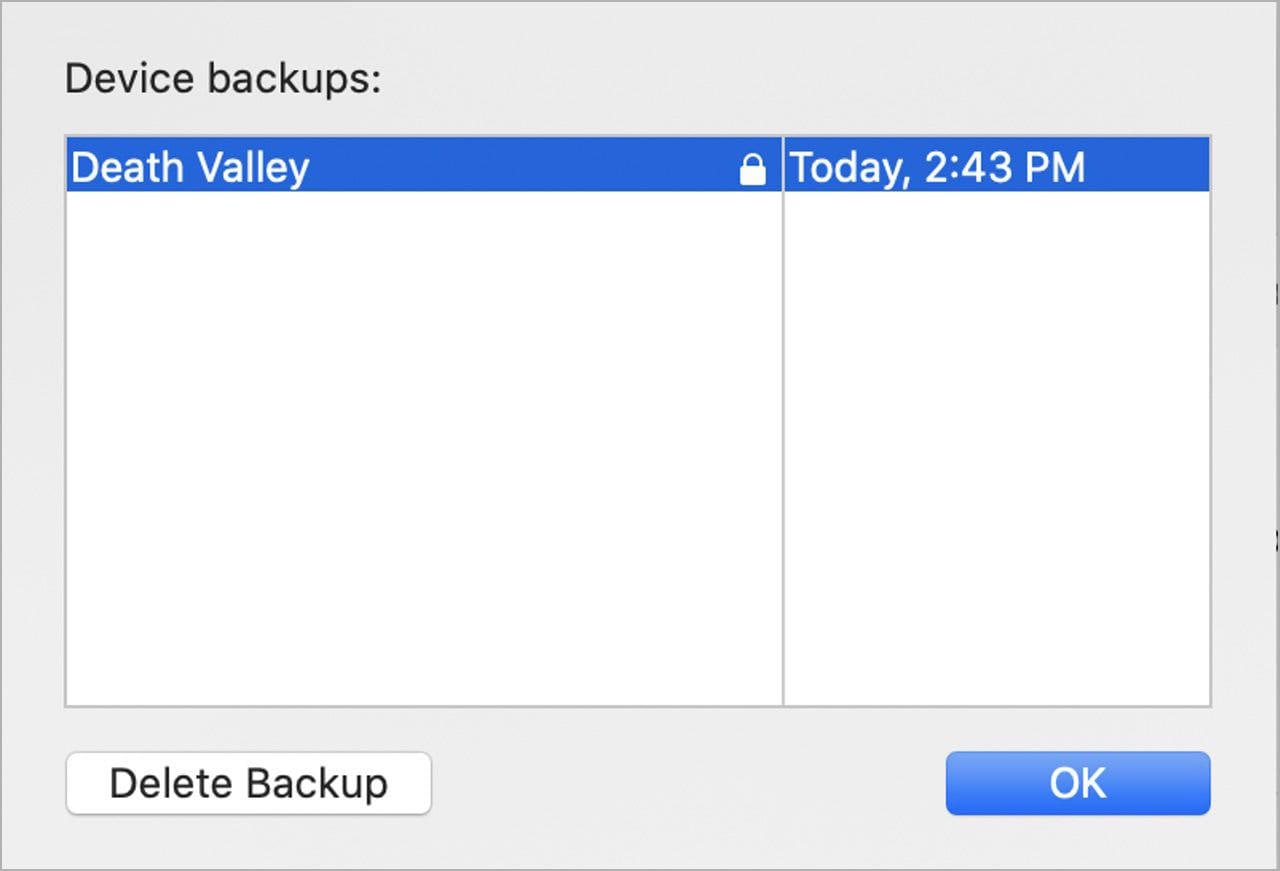This screenshot has height=871, width=1280.
Task: Click the Device backups label
Action: point(223,79)
